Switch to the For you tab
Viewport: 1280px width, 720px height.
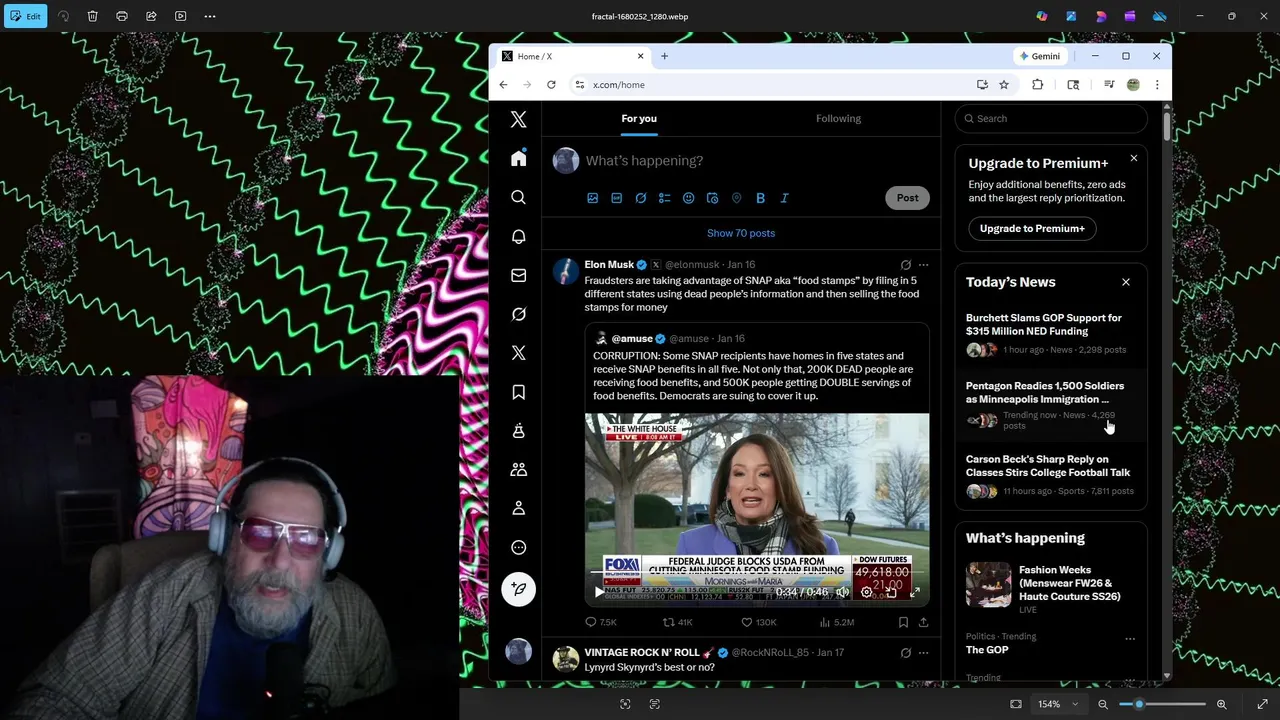[639, 118]
